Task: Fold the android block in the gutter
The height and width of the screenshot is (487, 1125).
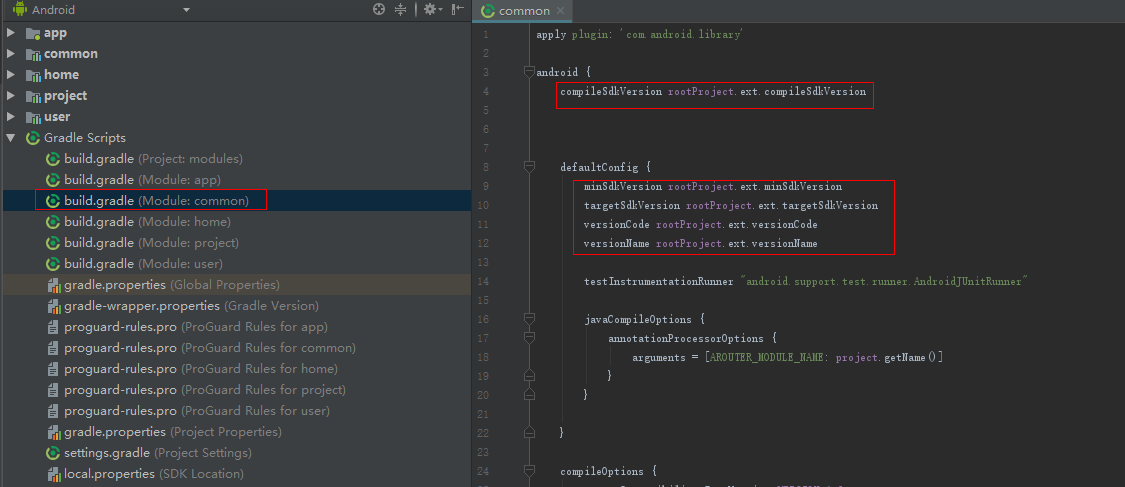Action: point(528,73)
